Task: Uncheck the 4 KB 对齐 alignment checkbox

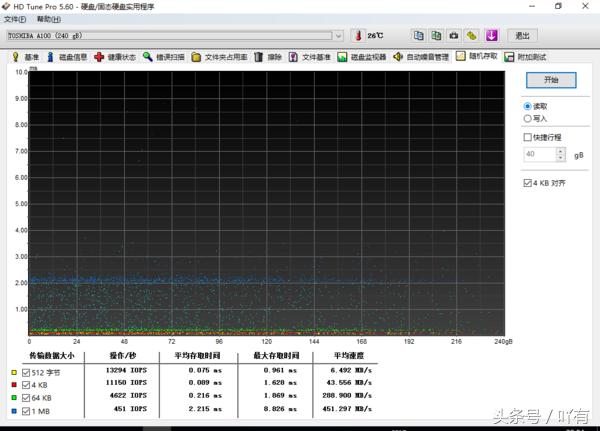Action: [528, 184]
